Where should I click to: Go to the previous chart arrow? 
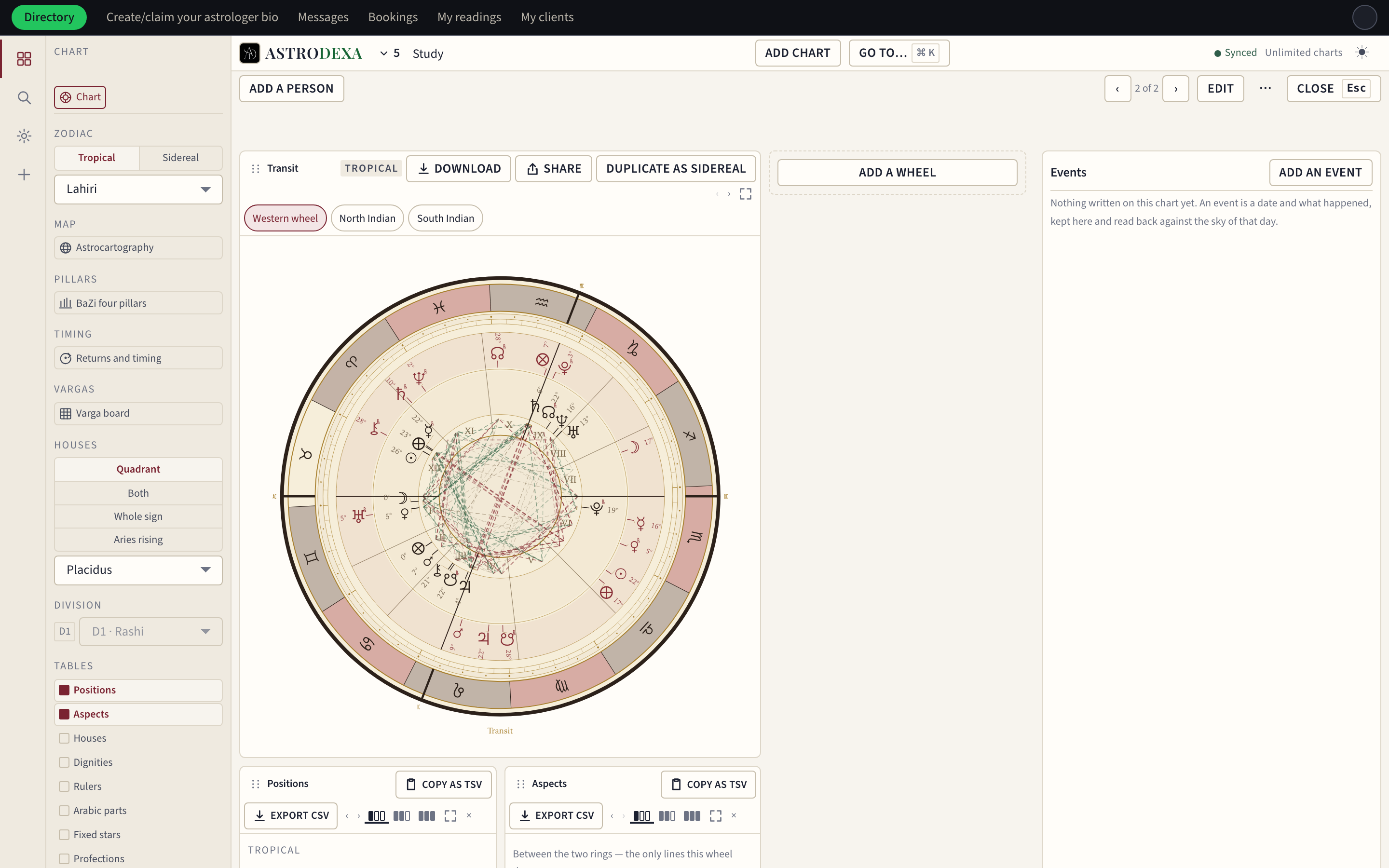coord(1117,89)
